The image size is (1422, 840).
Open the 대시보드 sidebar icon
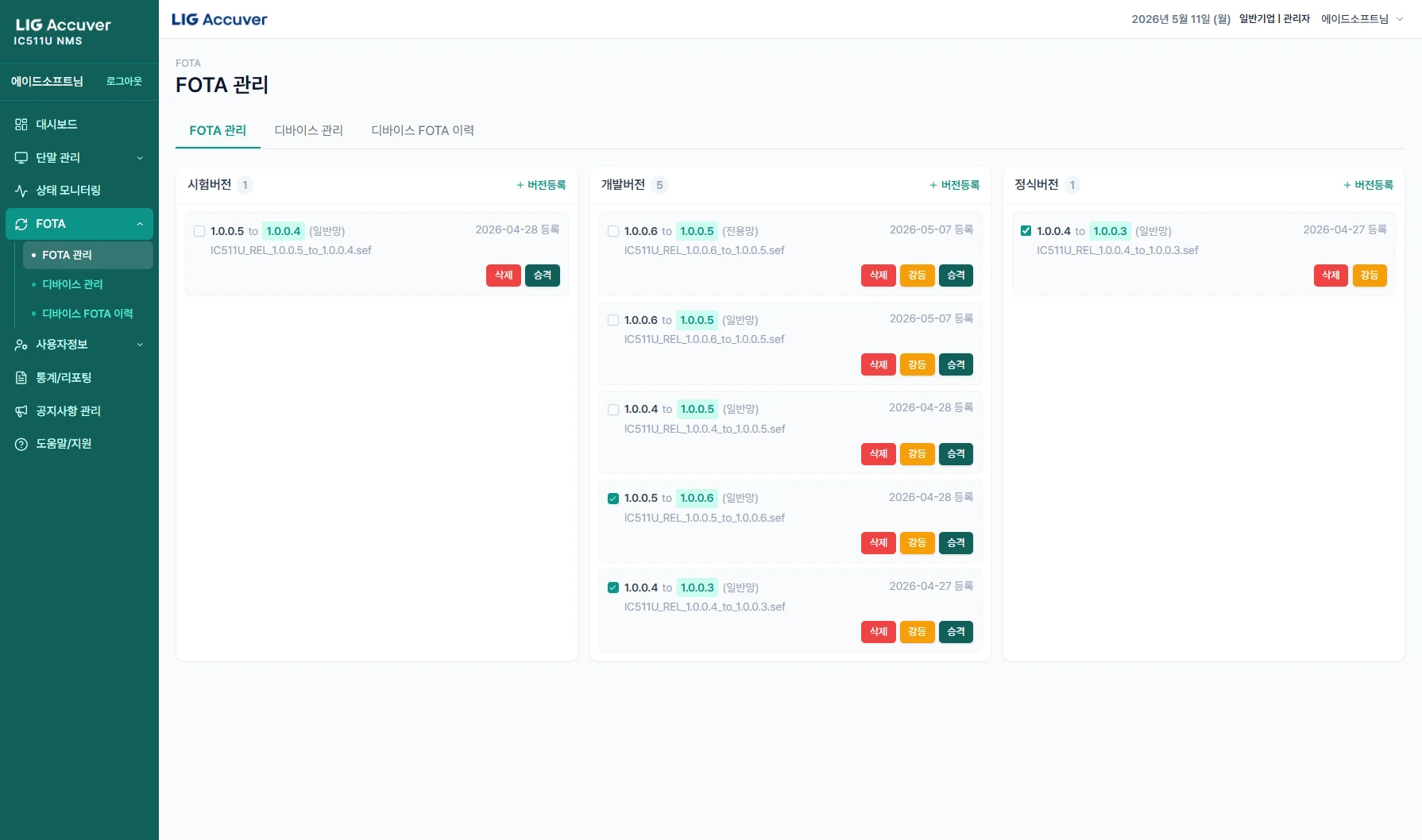[21, 125]
